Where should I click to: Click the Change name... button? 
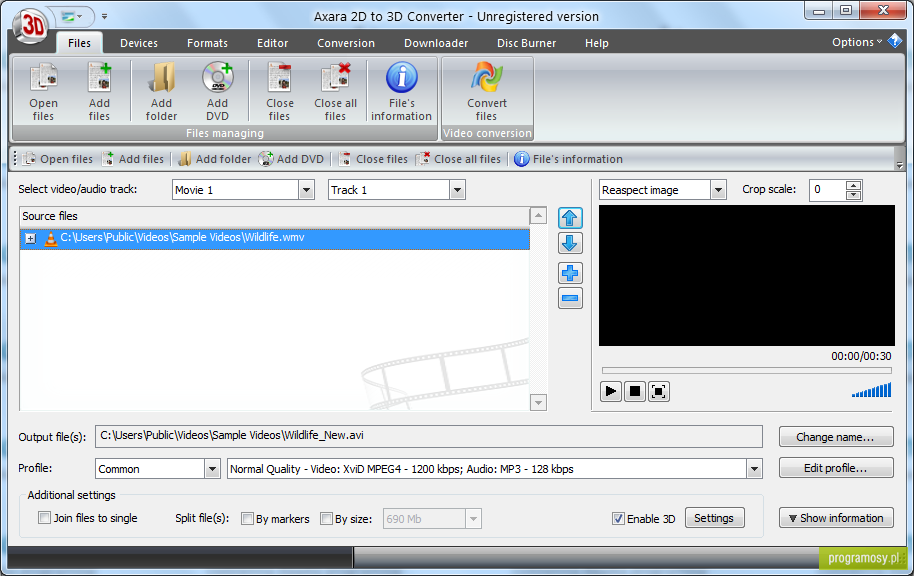point(836,437)
